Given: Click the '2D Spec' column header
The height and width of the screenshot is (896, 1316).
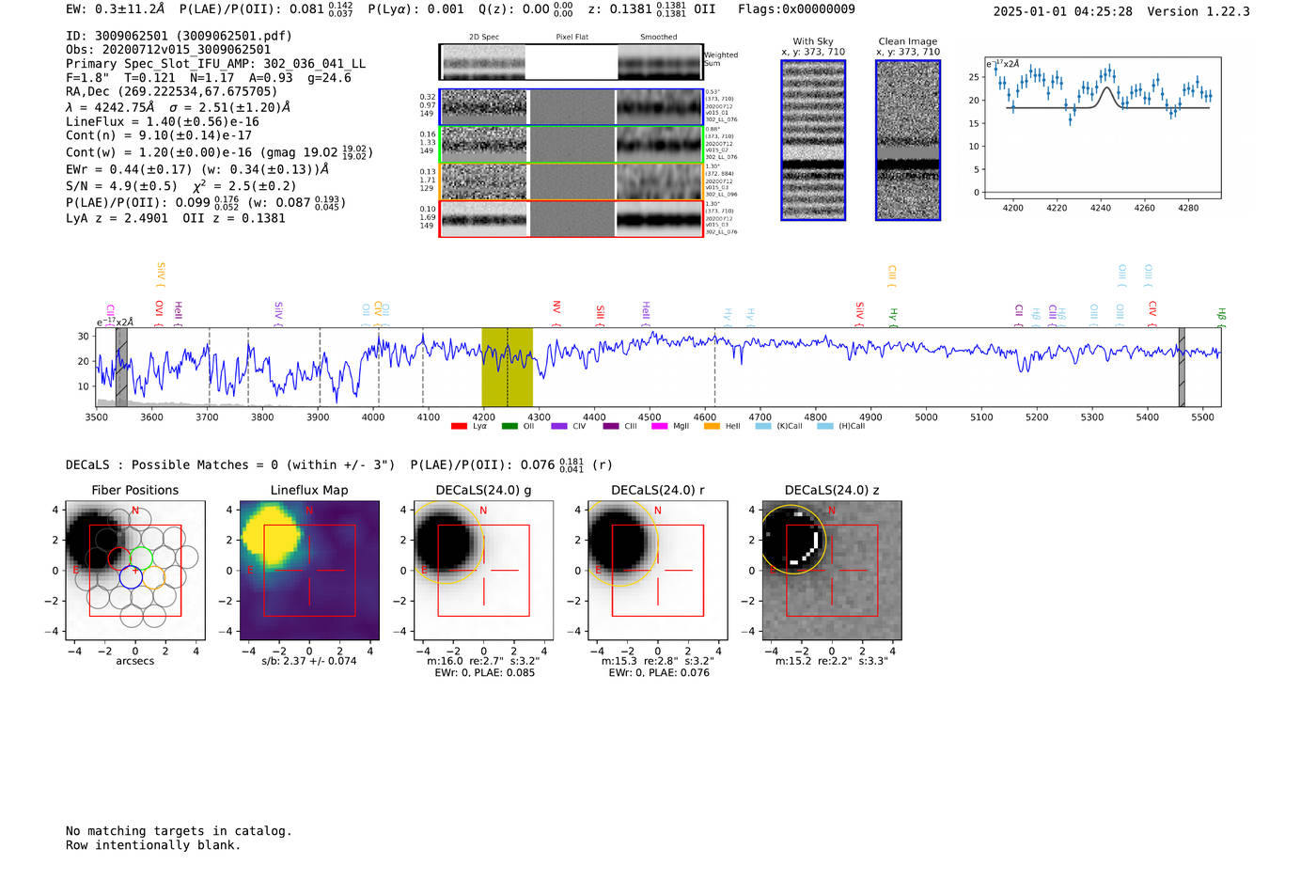Looking at the screenshot, I should click(x=484, y=38).
